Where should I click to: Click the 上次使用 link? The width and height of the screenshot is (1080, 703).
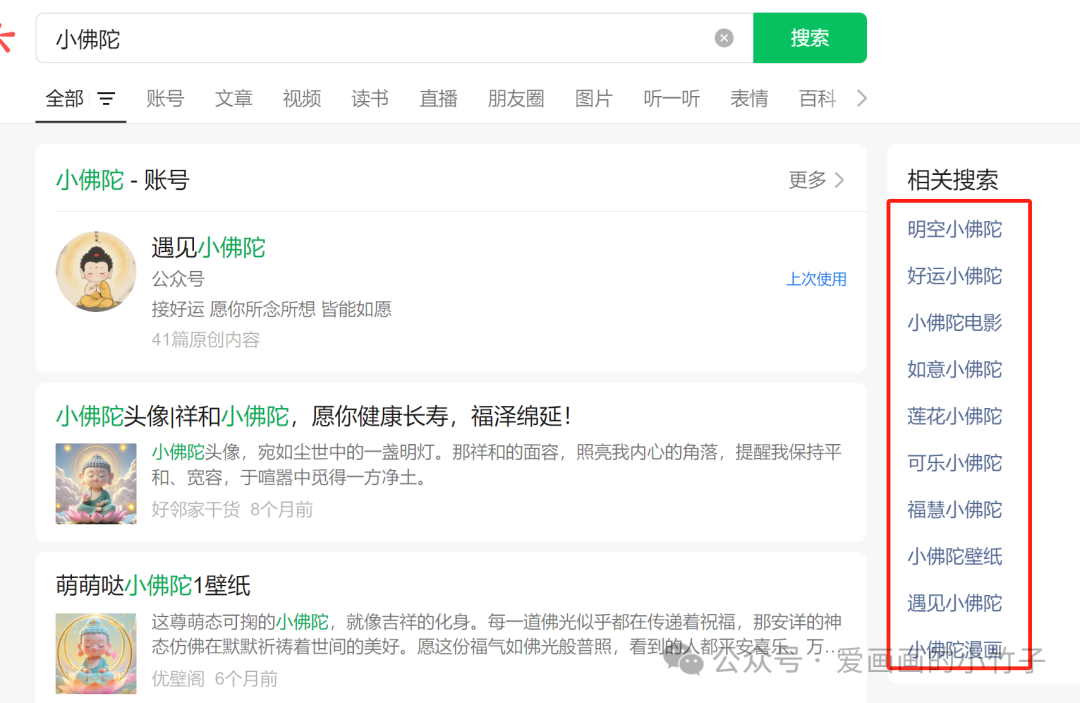click(816, 279)
